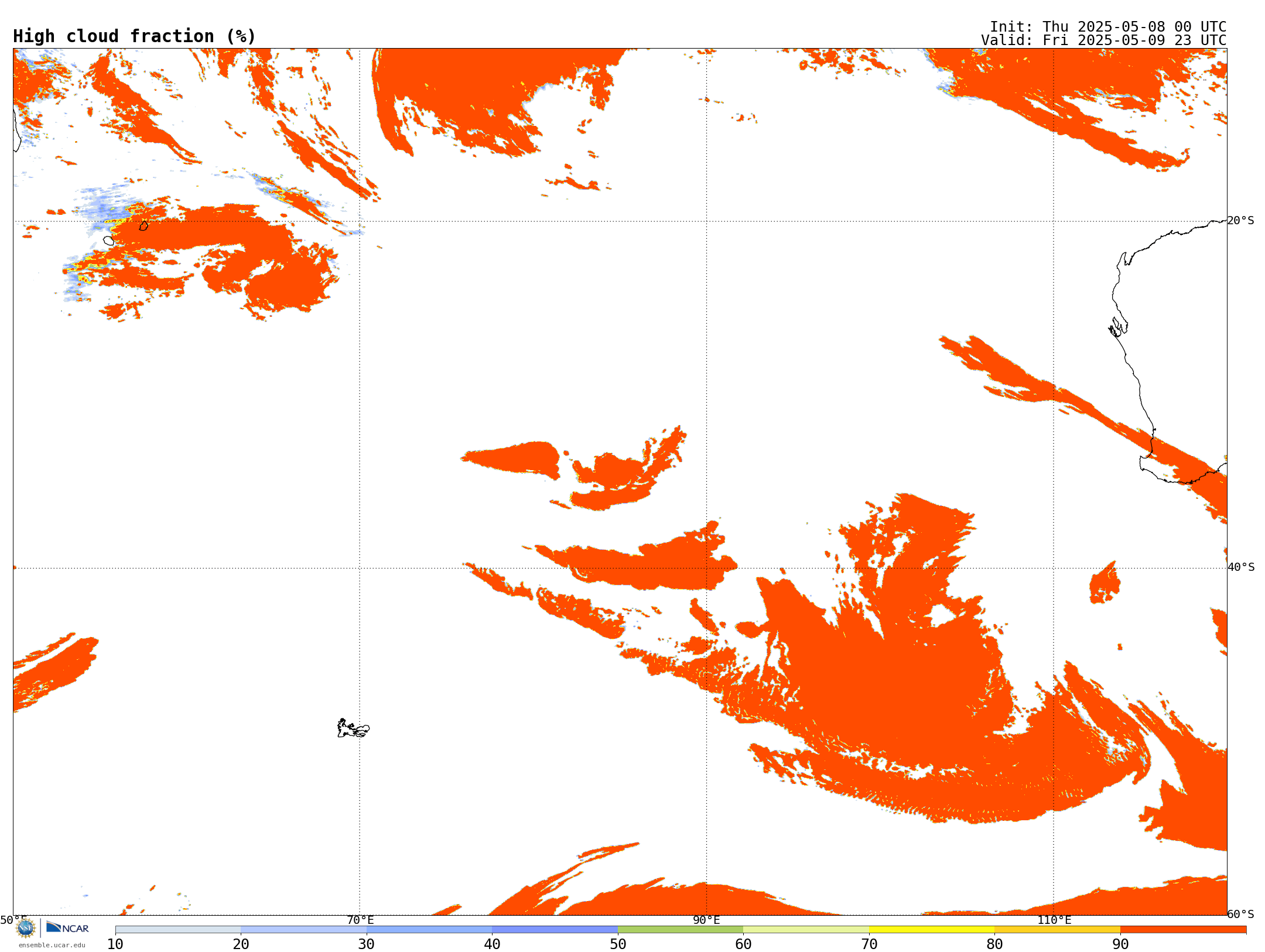Click the 90°E longitude label
Screen dimensions: 1265x952
click(706, 920)
